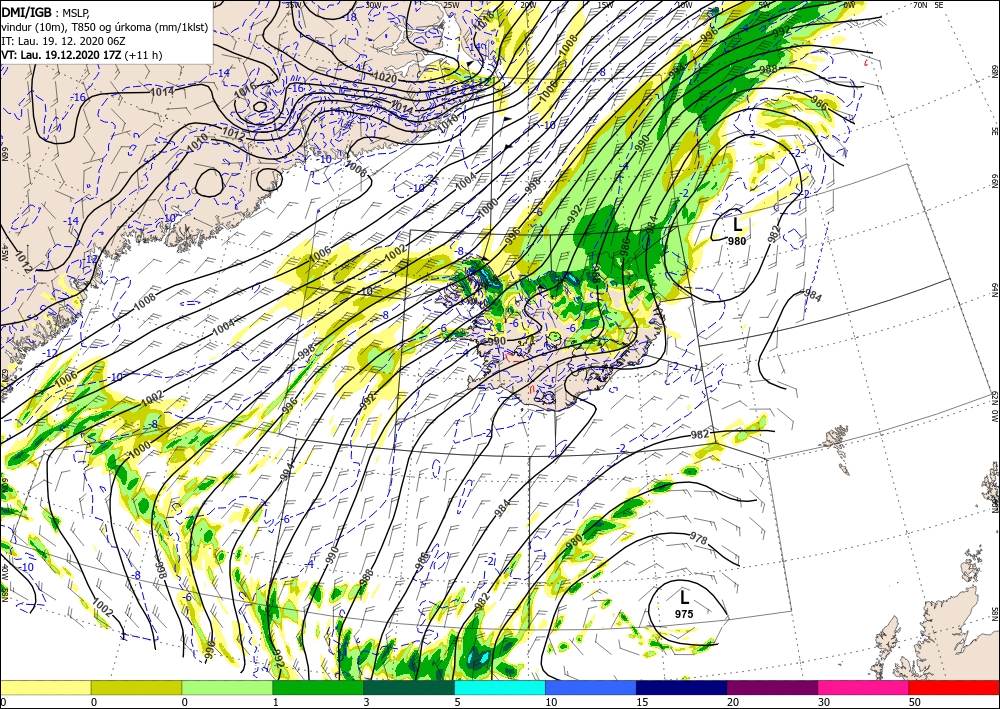Click the "10W" longitude label
This screenshot has width=1000, height=709.
pyautogui.click(x=684, y=4)
